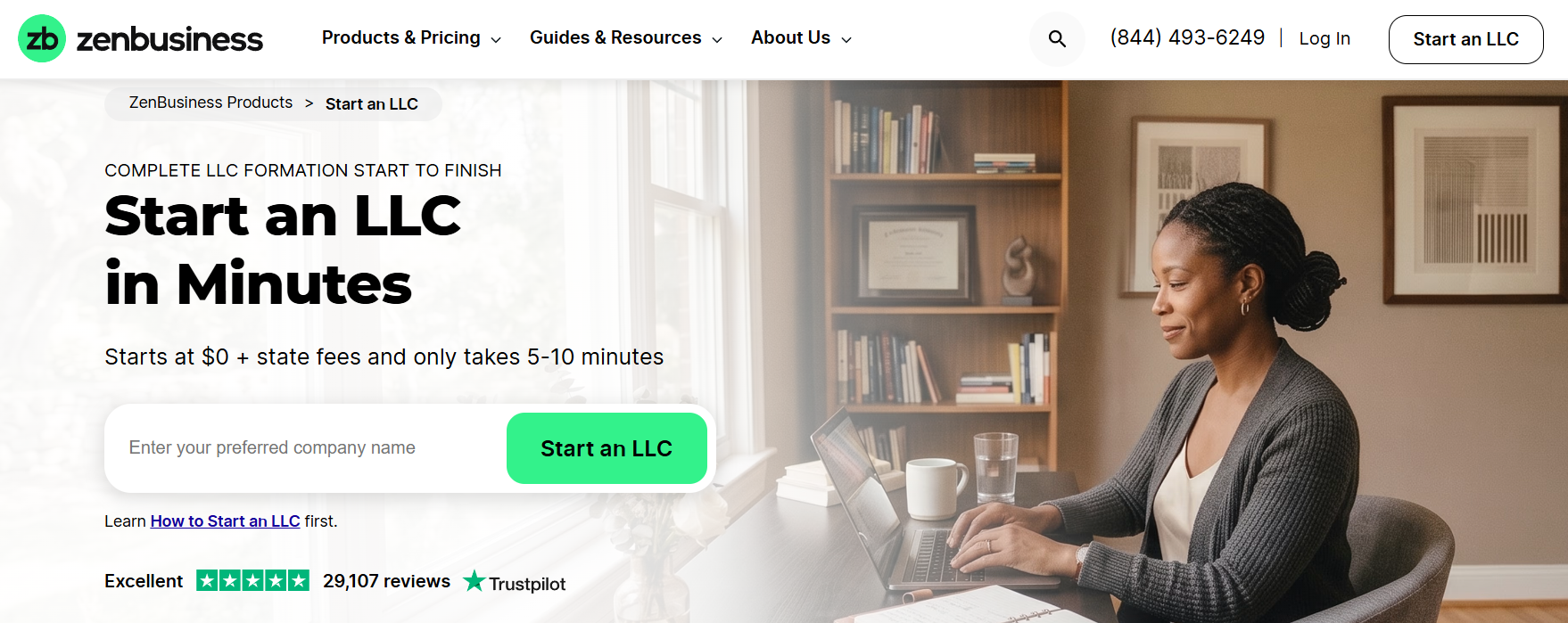
Task: Expand the Products & Pricing chevron
Action: coord(496,40)
